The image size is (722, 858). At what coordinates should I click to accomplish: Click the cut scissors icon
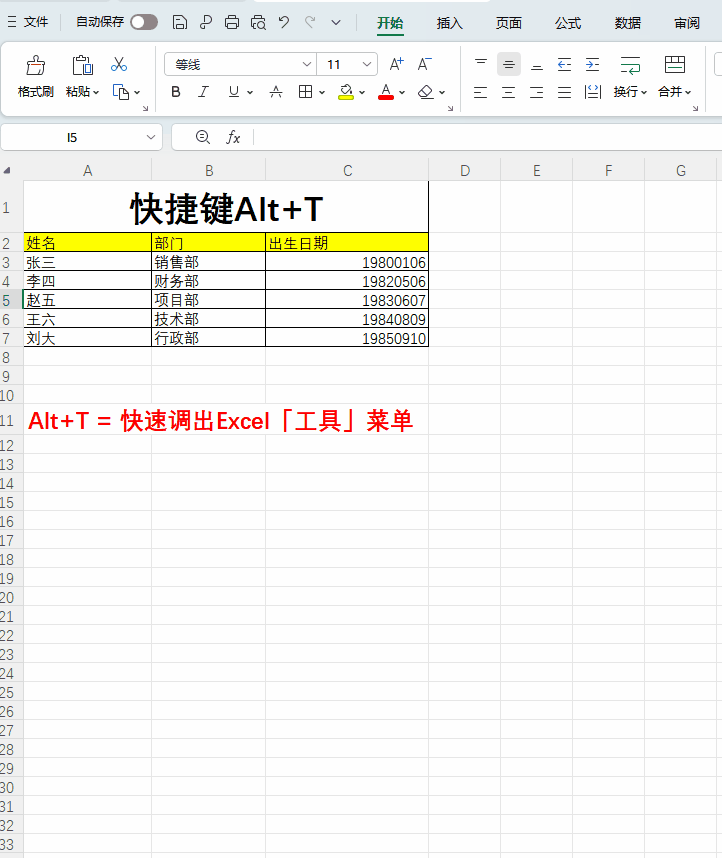119,65
